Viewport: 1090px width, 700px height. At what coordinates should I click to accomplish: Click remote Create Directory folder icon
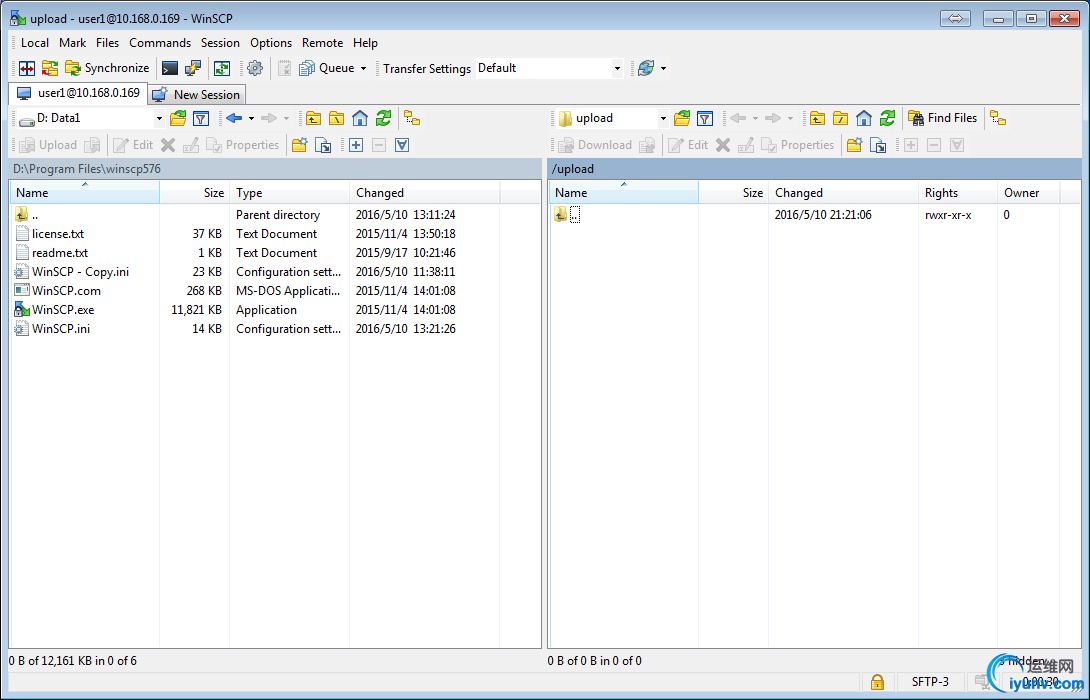tap(854, 145)
